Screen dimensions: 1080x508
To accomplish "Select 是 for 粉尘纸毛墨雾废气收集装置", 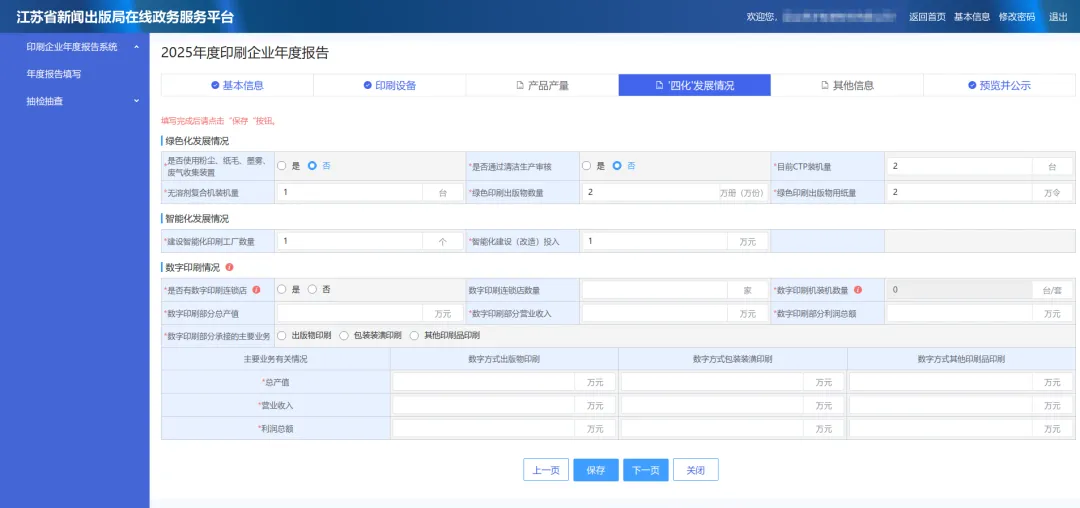I will coord(282,165).
